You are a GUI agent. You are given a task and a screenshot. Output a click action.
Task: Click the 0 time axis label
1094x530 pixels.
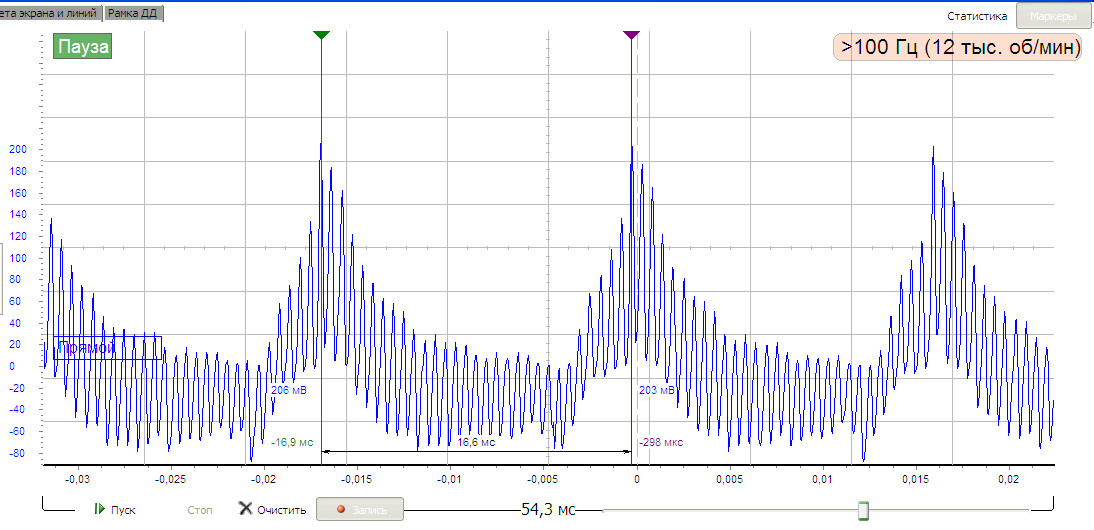[x=636, y=479]
